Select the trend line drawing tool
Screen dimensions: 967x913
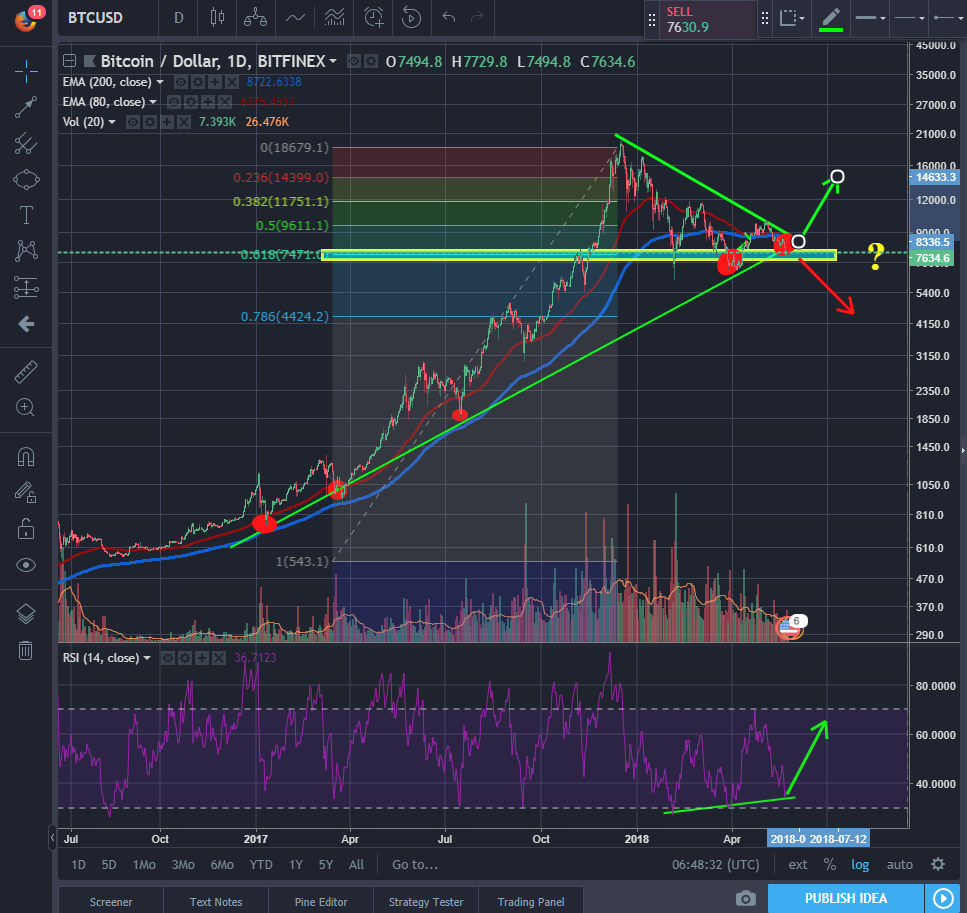(x=26, y=107)
